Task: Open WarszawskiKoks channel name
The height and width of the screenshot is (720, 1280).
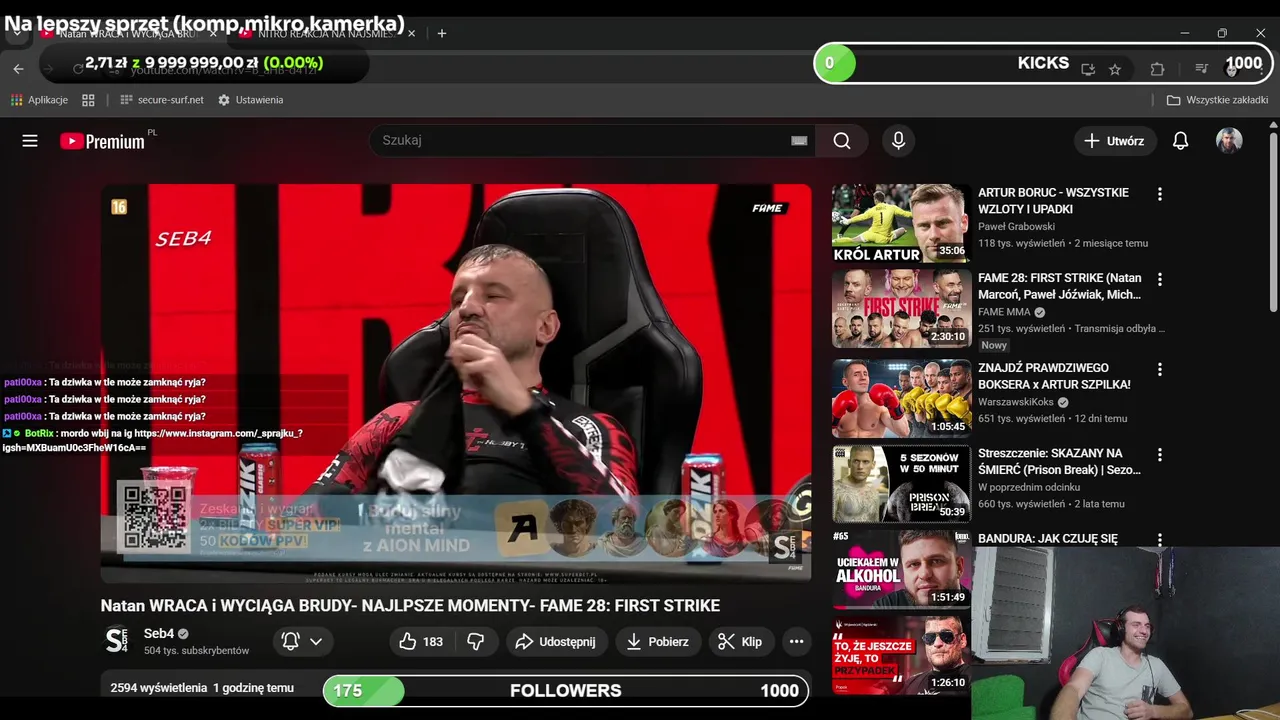Action: pyautogui.click(x=1015, y=402)
